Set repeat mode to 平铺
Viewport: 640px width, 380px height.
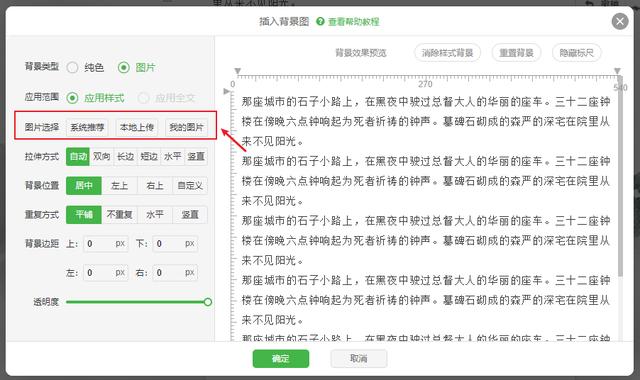click(84, 215)
